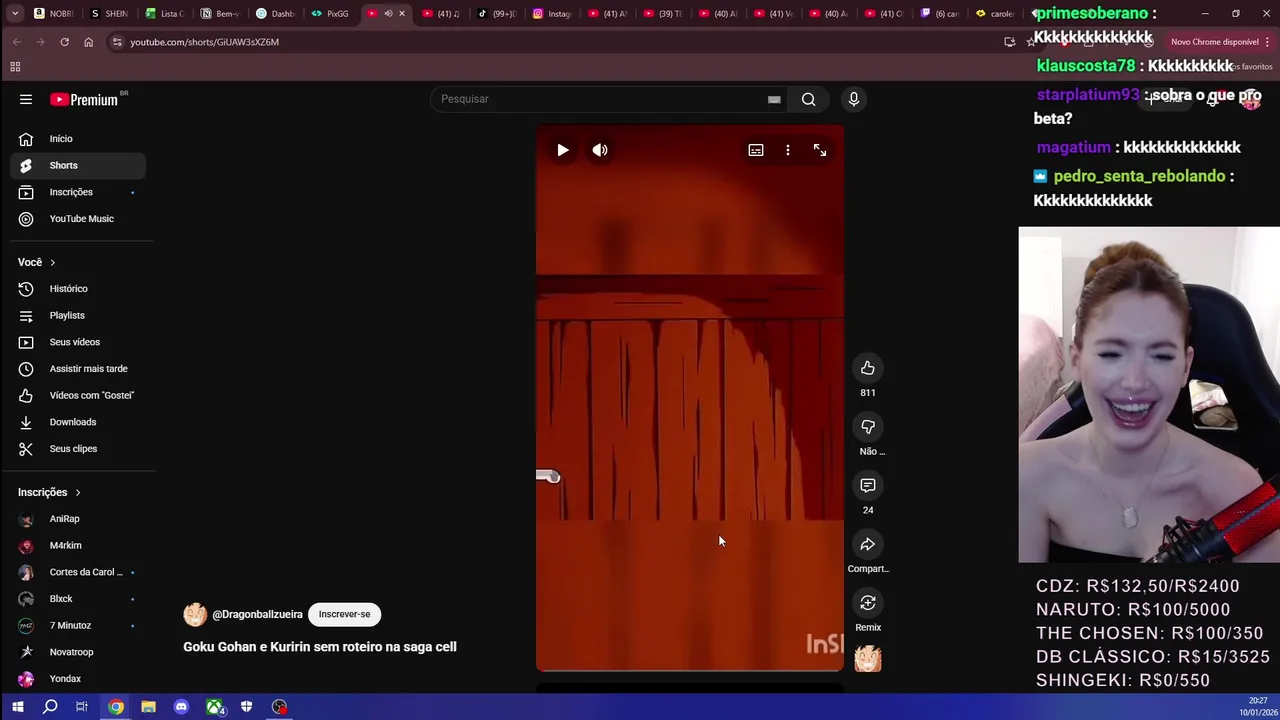Open the 24 comments panel
1280x720 pixels.
coord(868,485)
